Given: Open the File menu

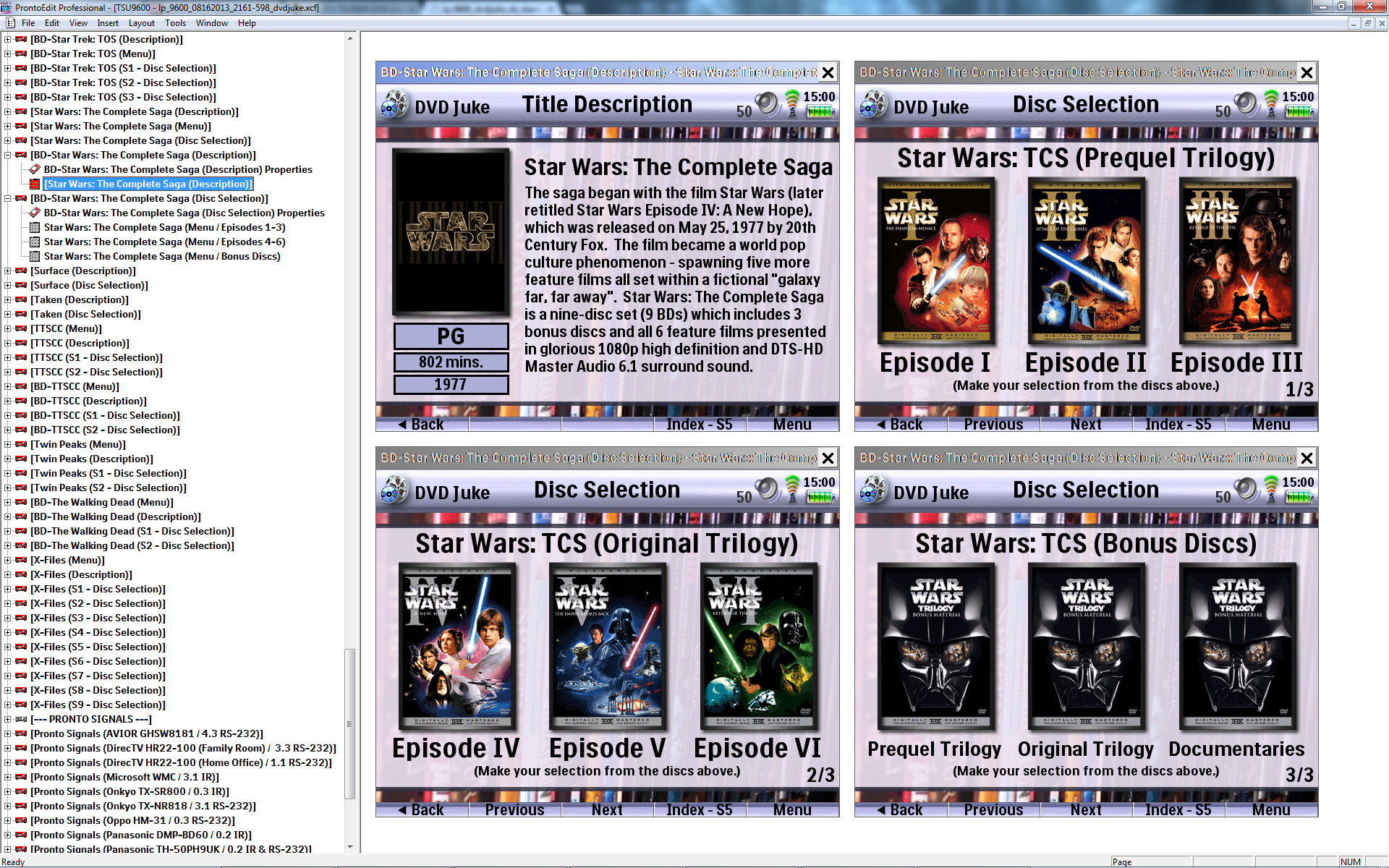Looking at the screenshot, I should coord(28,23).
